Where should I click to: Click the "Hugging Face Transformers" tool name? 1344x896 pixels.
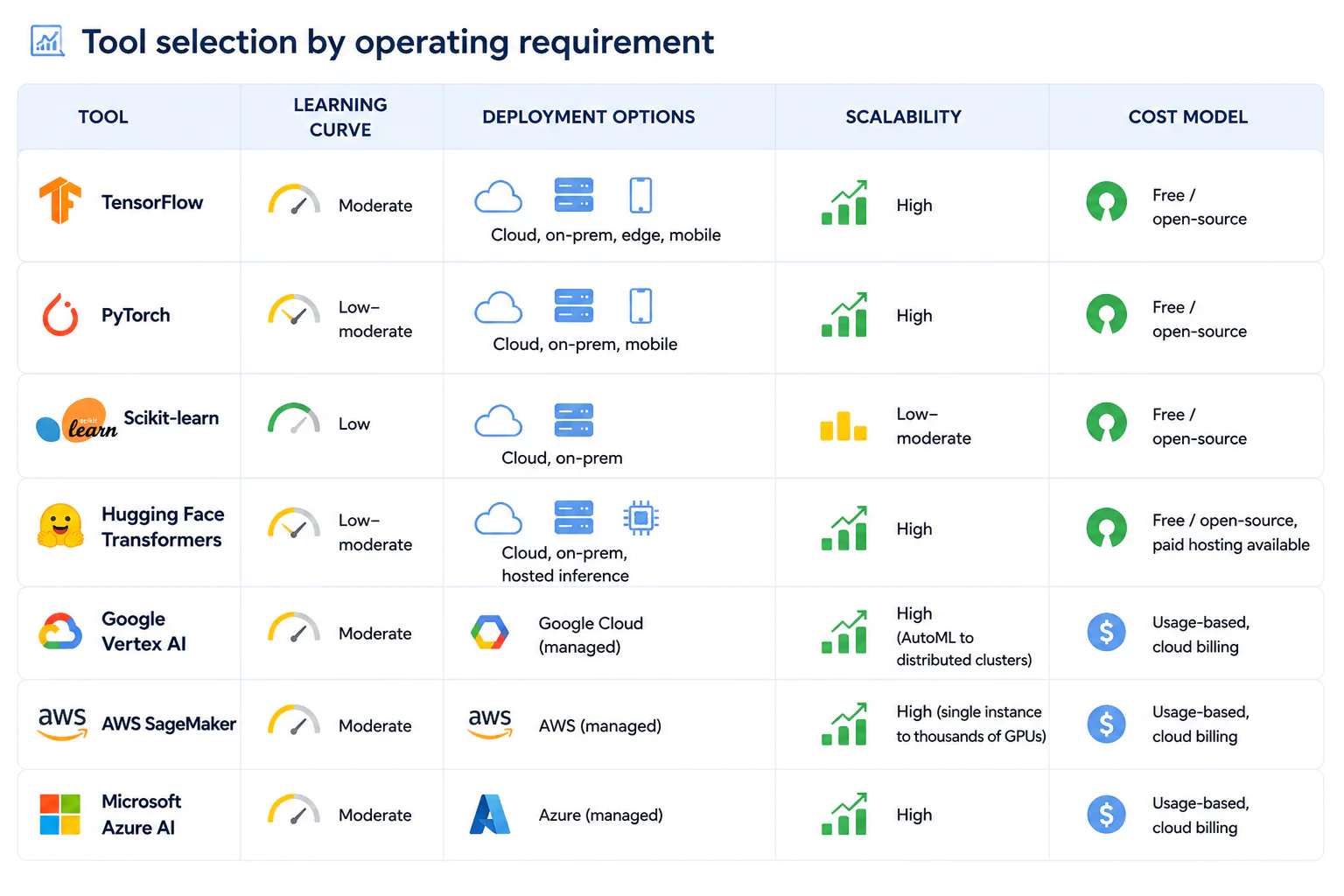click(163, 527)
